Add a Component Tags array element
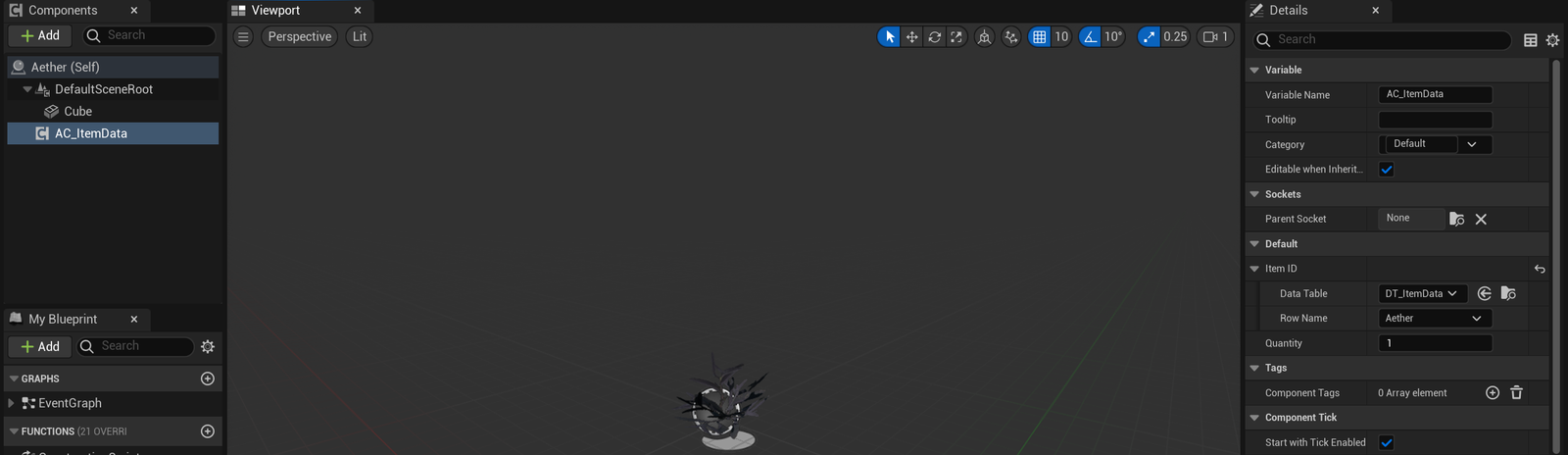 coord(1492,393)
